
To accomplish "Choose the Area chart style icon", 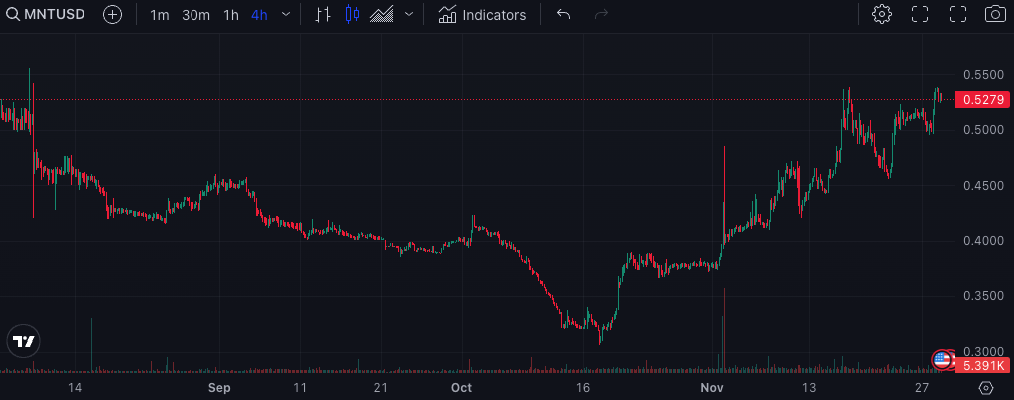I will point(382,14).
